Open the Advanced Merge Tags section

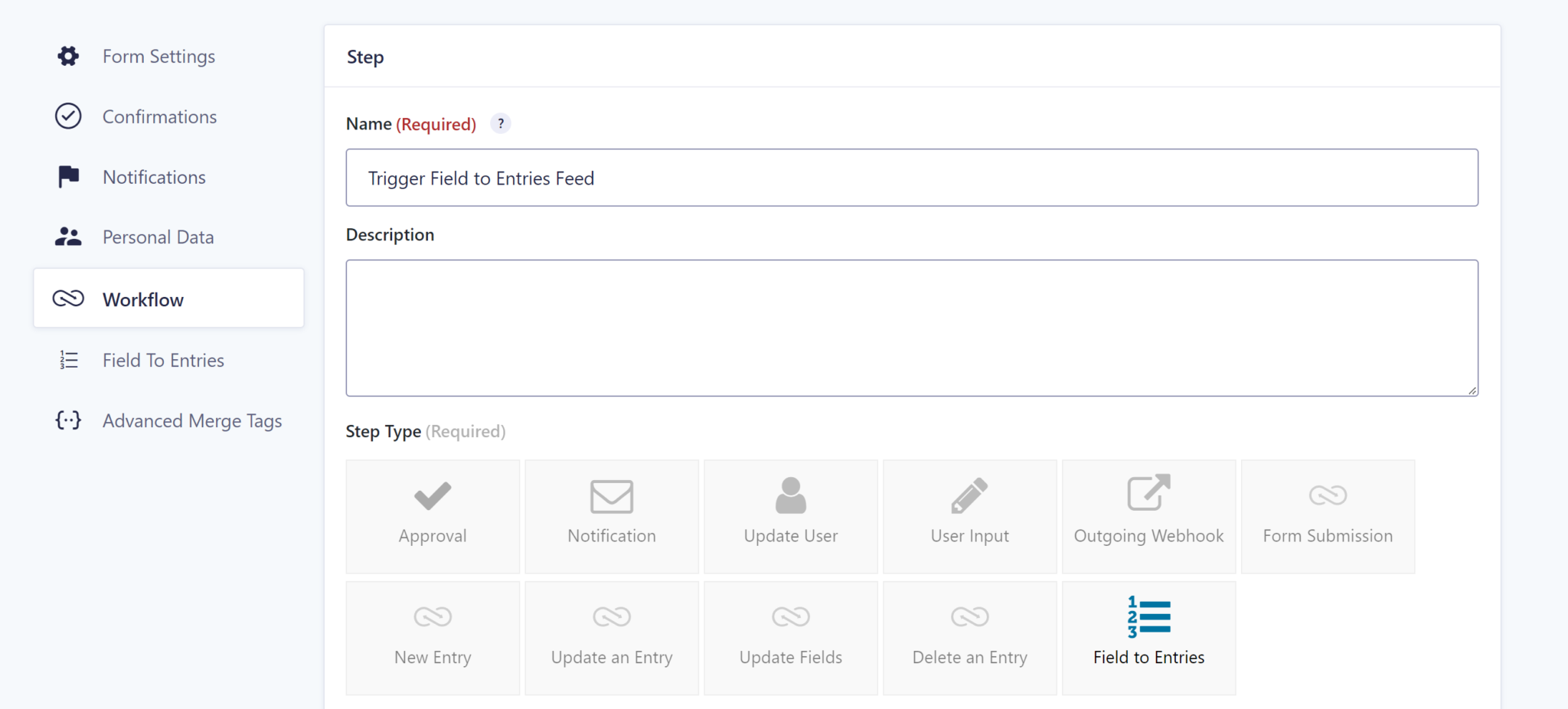point(192,420)
